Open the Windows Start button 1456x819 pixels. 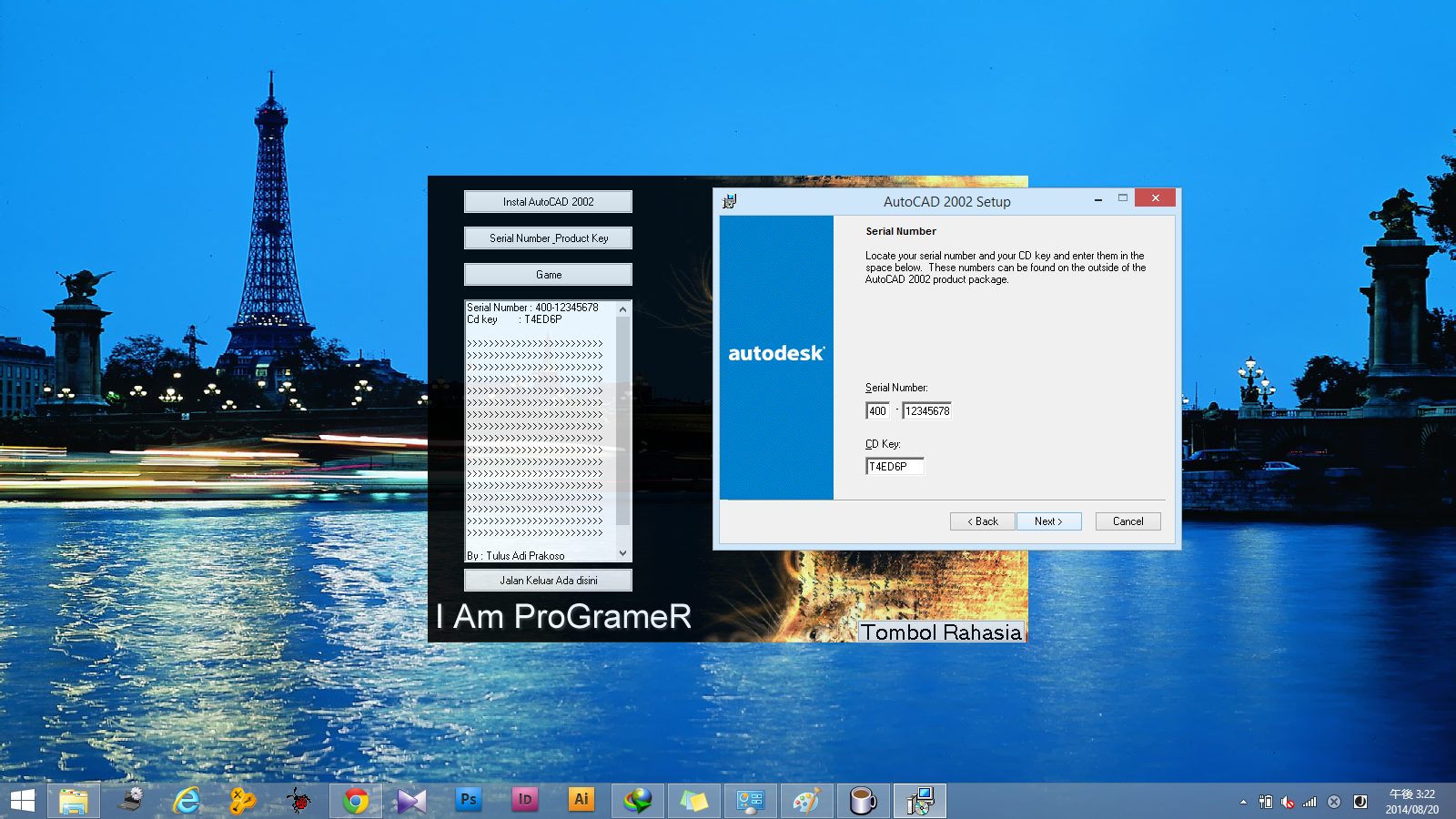(23, 801)
